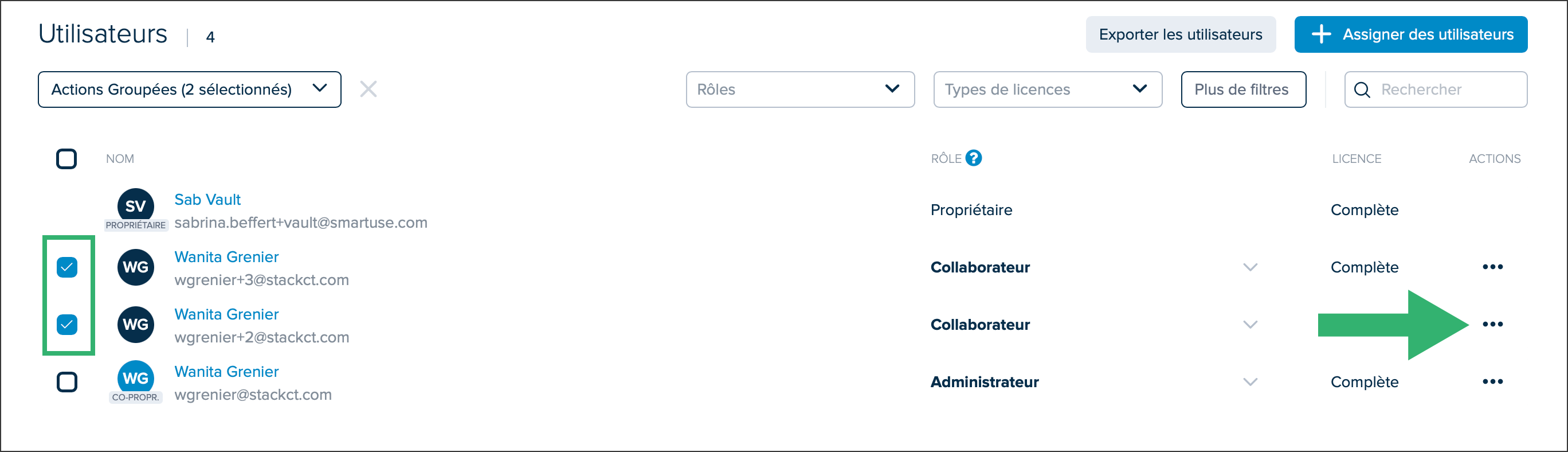The height and width of the screenshot is (452, 1568).
Task: Change role via Administrateur chevron
Action: (1251, 382)
